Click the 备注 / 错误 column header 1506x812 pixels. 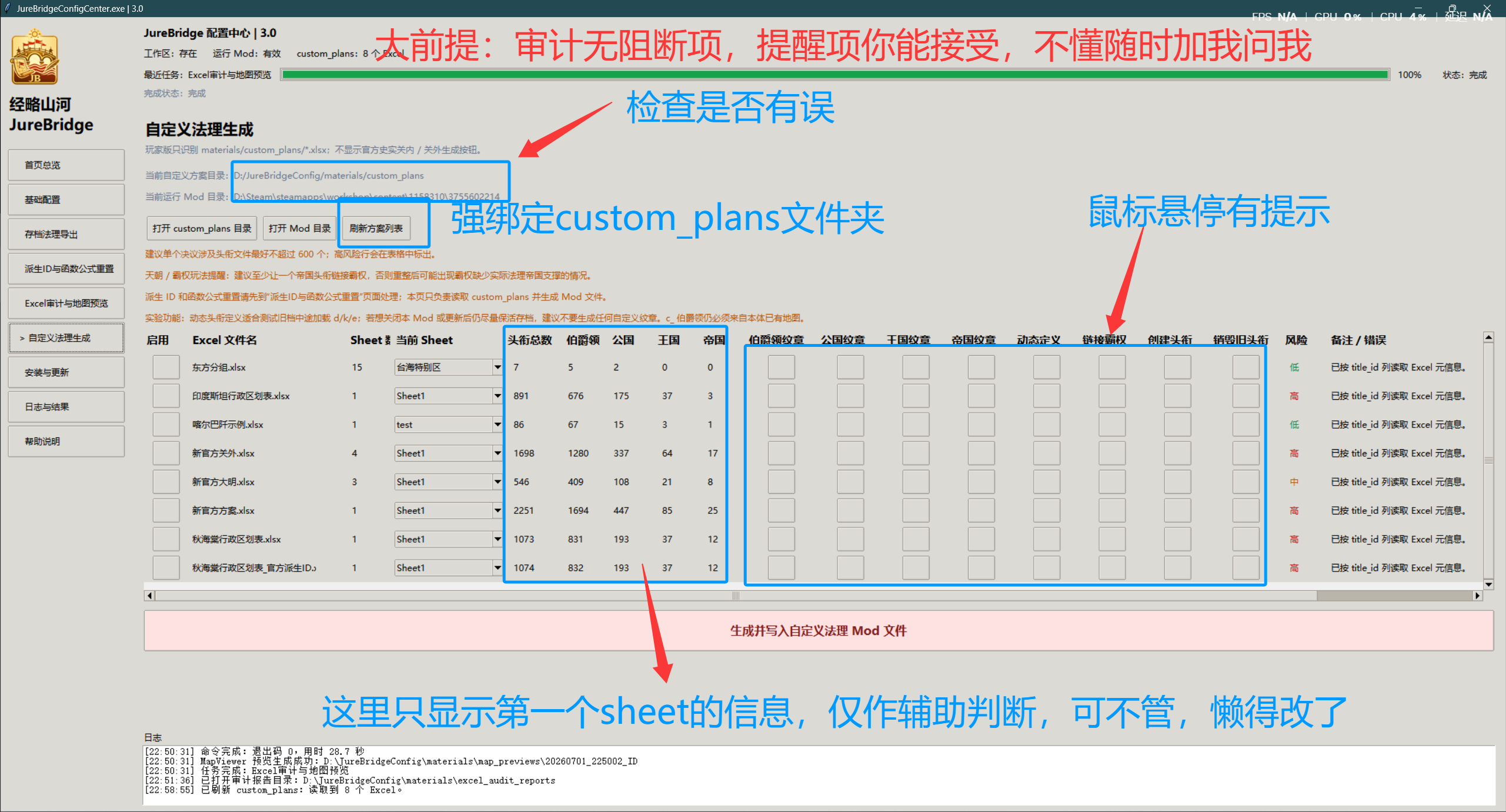(x=1358, y=340)
